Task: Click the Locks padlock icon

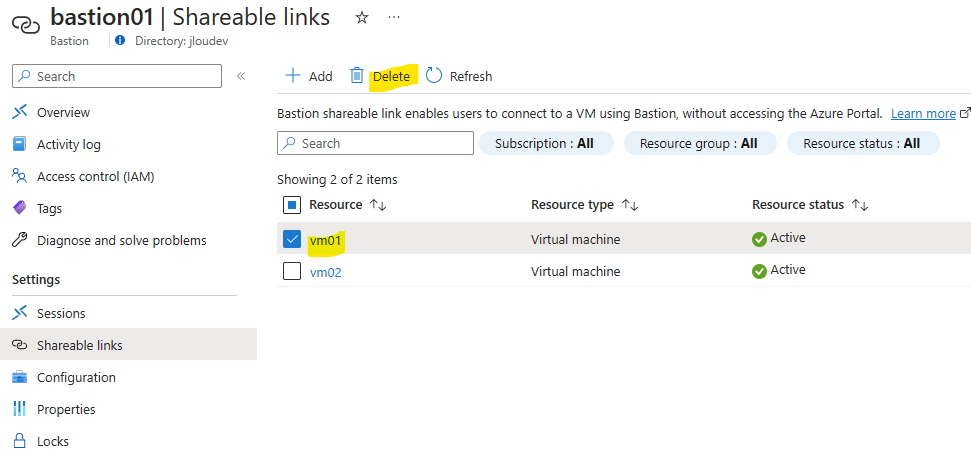Action: click(x=20, y=441)
